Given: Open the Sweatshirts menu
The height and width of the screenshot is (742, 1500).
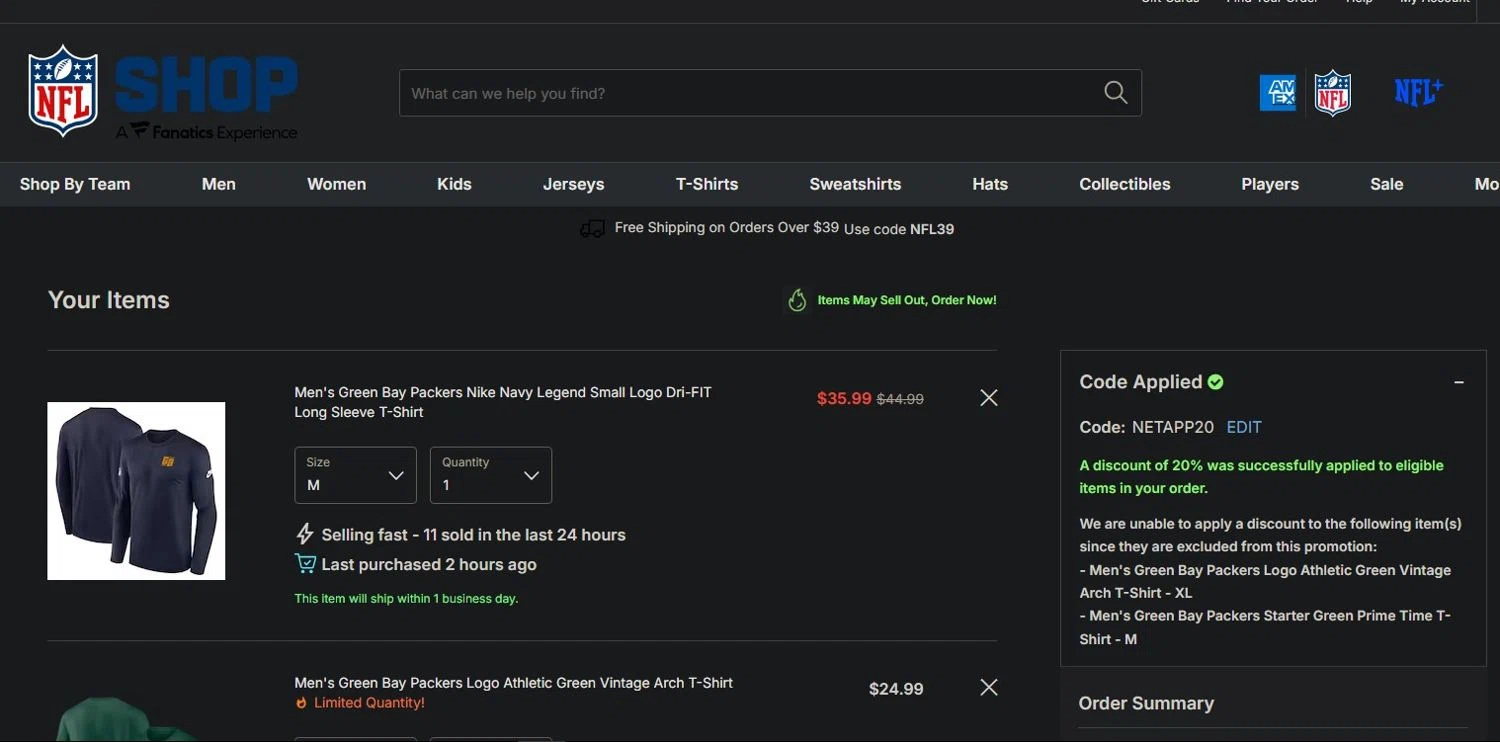Looking at the screenshot, I should click(x=855, y=184).
